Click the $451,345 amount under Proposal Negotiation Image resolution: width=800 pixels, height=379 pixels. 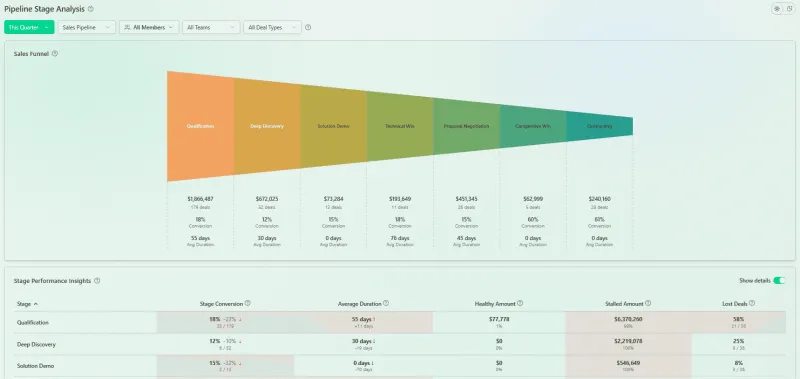466,199
